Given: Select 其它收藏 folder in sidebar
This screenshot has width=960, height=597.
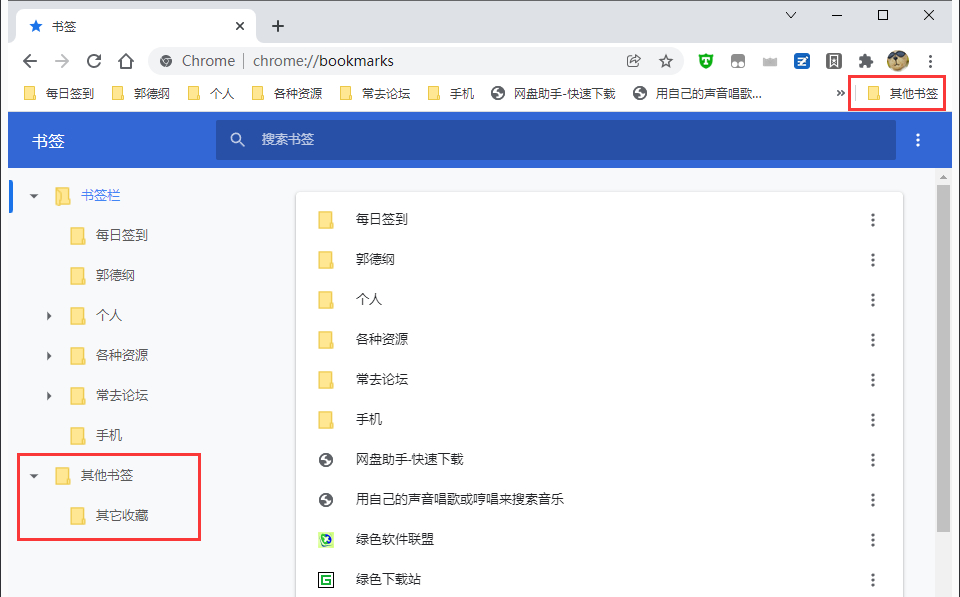Looking at the screenshot, I should [122, 516].
